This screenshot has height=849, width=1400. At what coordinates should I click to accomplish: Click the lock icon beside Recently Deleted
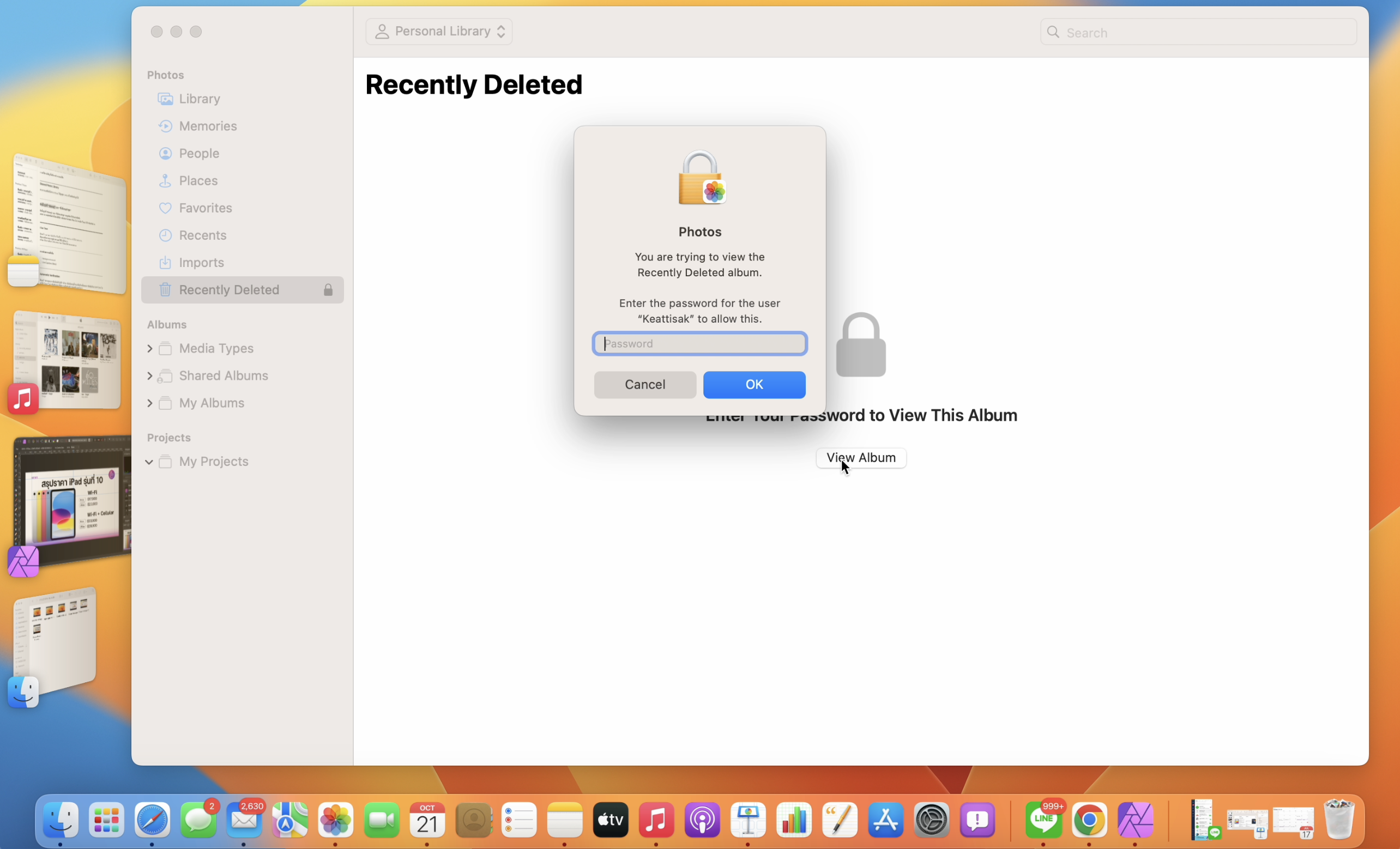tap(328, 290)
